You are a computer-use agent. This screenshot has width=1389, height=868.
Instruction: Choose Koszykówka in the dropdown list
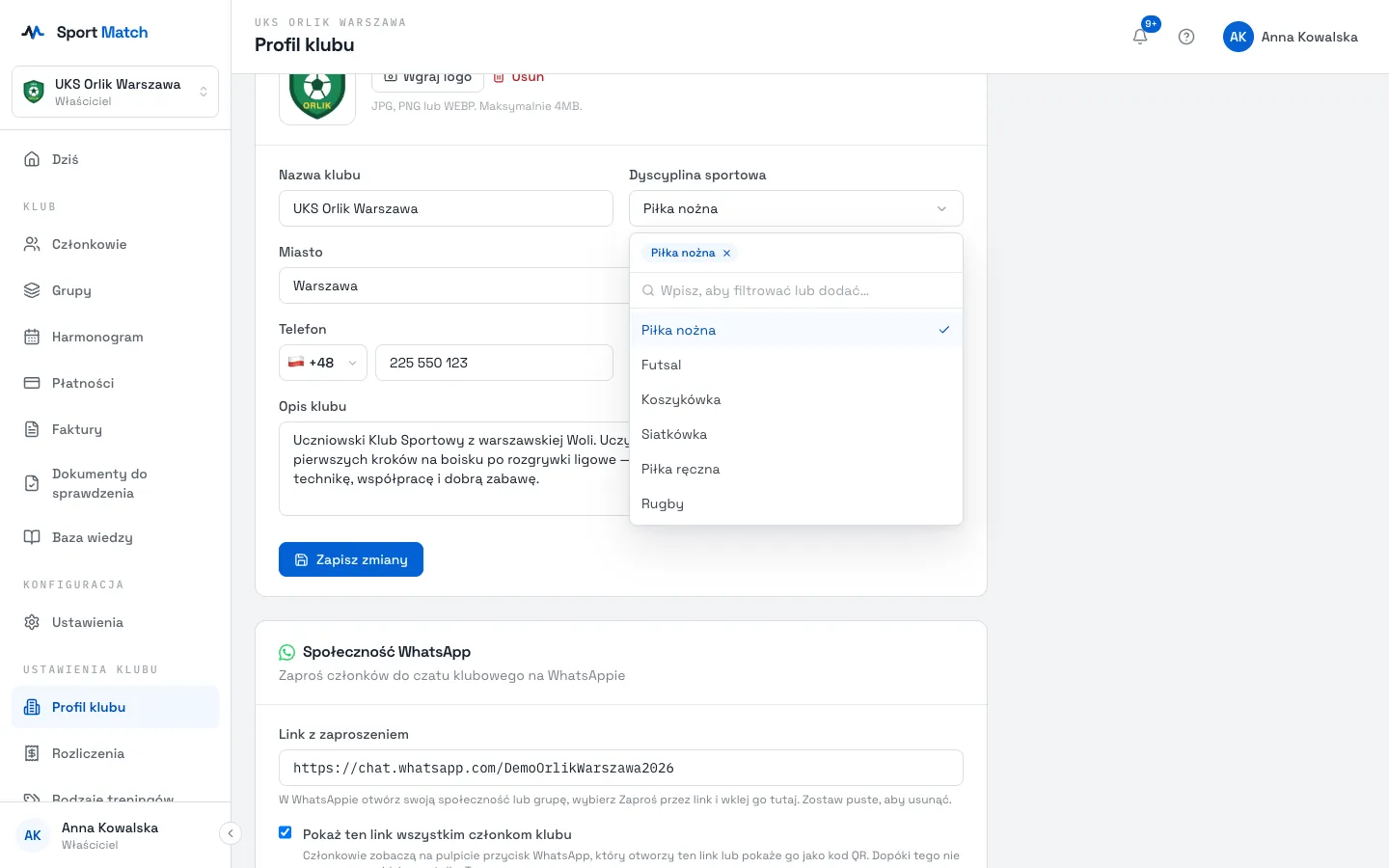[796, 399]
